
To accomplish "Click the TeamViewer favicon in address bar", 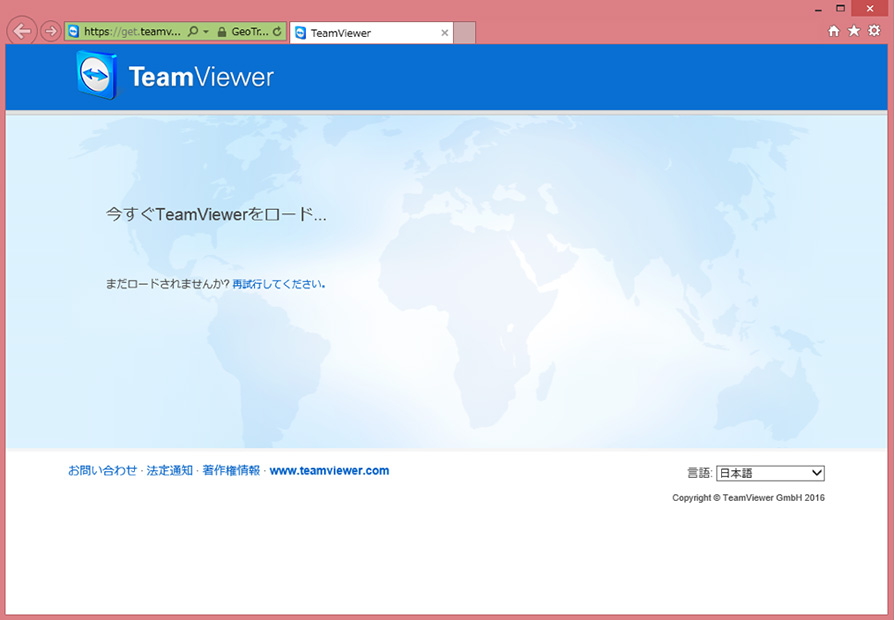I will [x=74, y=31].
